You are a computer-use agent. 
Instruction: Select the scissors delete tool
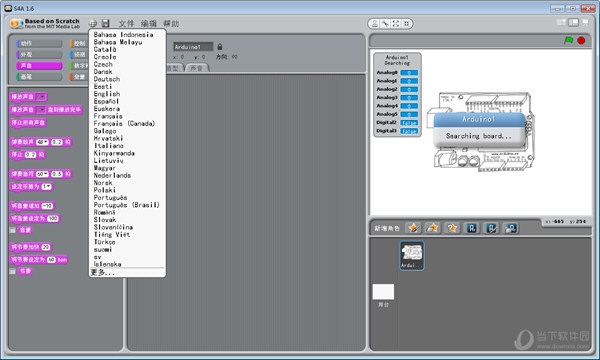(385, 24)
